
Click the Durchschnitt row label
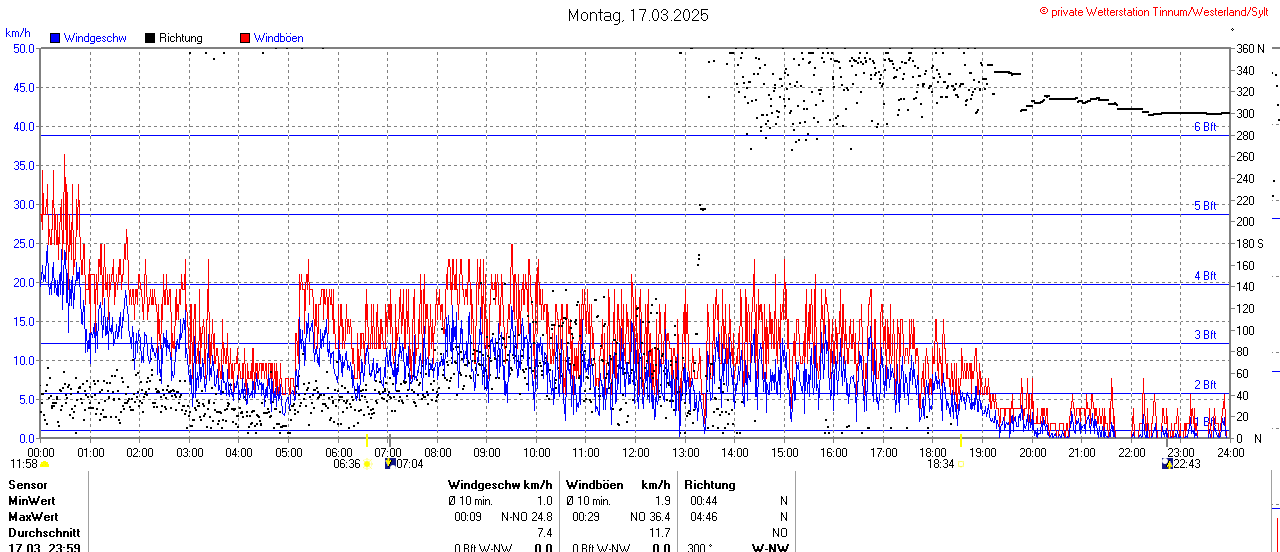tap(44, 533)
